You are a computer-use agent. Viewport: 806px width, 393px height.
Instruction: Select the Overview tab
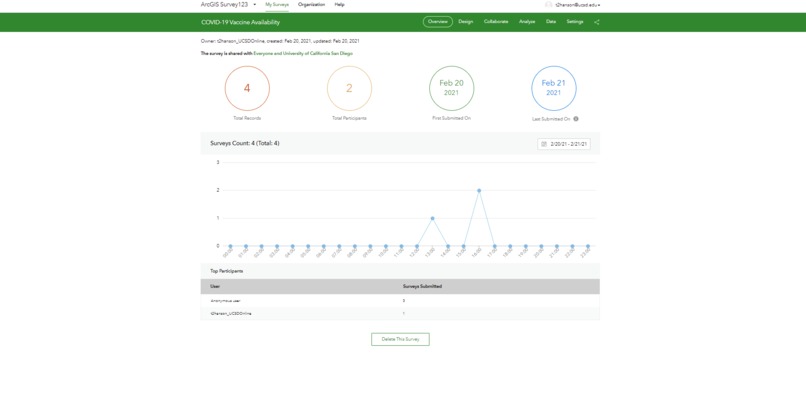click(438, 22)
